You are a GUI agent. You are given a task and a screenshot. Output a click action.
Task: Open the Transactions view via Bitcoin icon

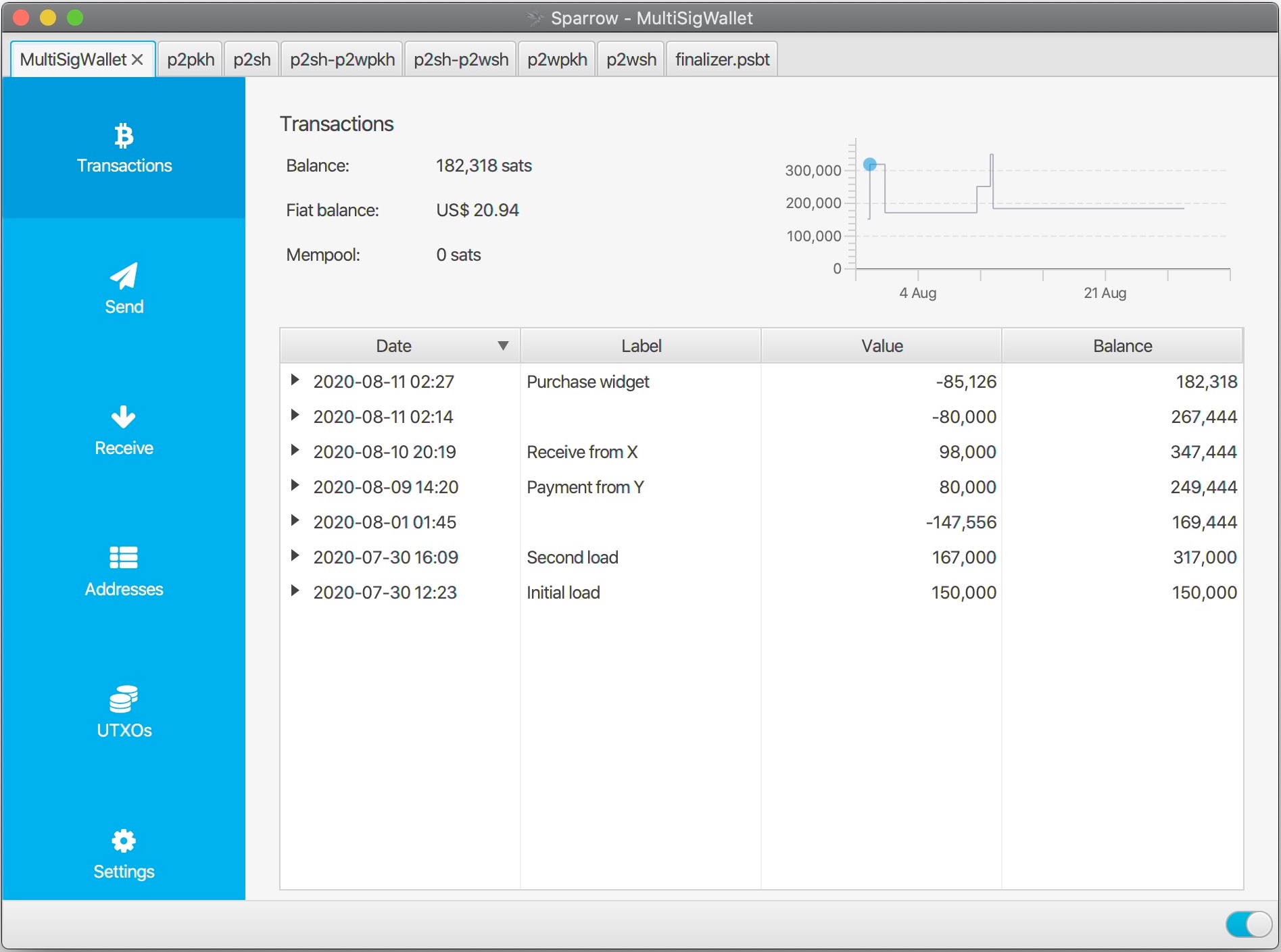[x=124, y=136]
